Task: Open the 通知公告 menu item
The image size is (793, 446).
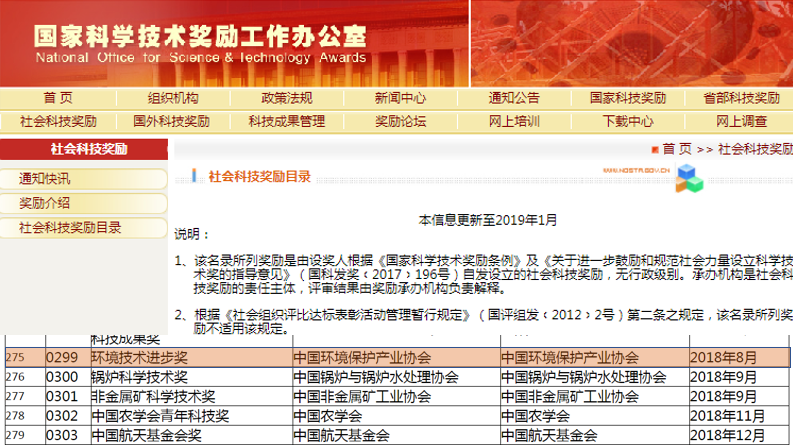Action: [514, 98]
